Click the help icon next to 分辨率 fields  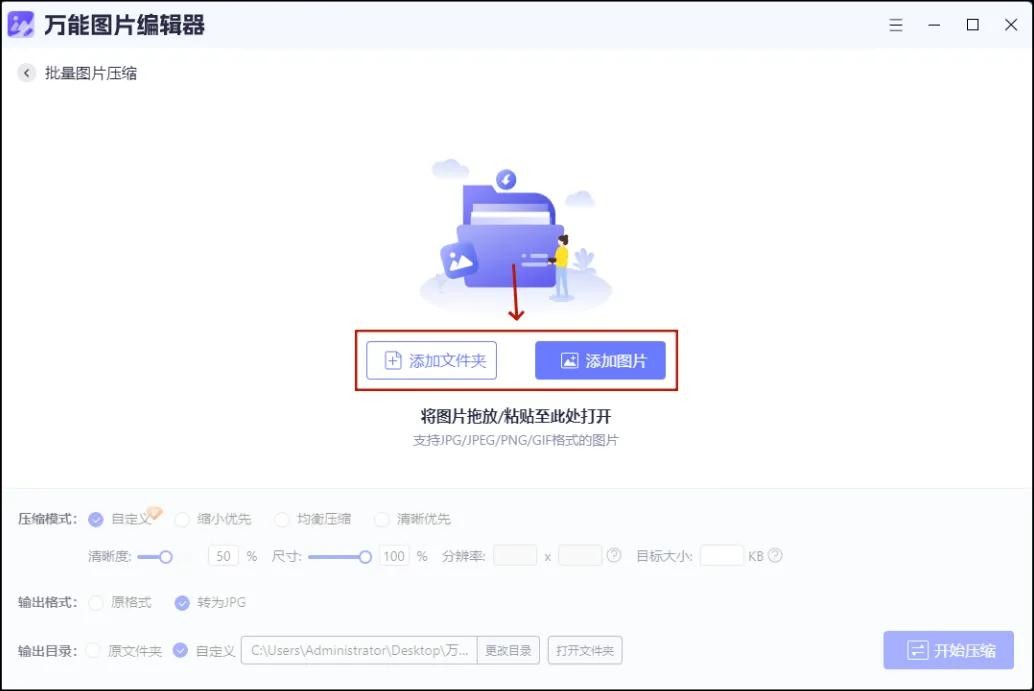point(614,556)
